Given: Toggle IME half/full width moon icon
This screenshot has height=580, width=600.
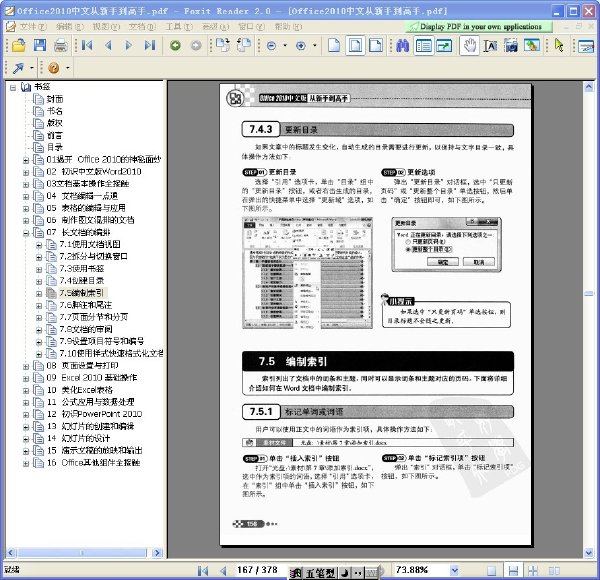Looking at the screenshot, I should click(x=345, y=573).
